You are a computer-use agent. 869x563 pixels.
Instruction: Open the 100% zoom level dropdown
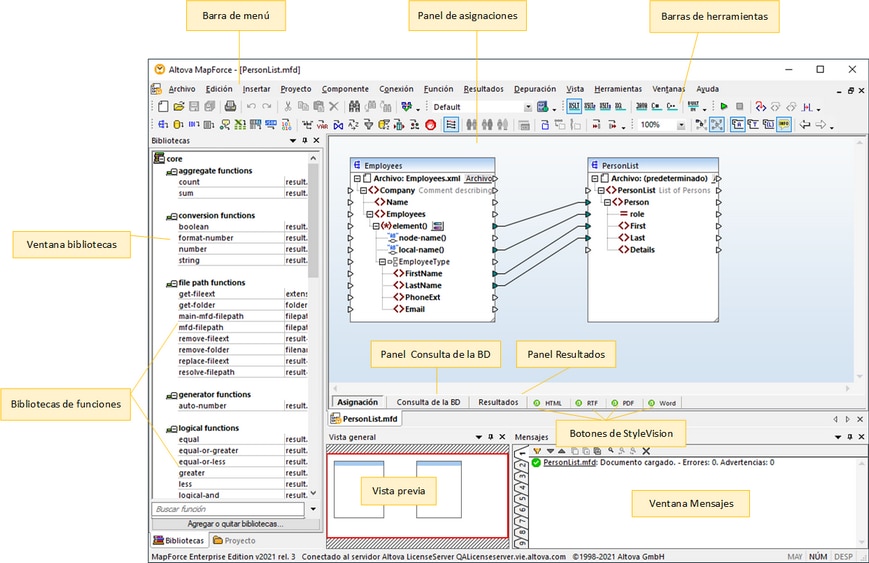[x=681, y=125]
